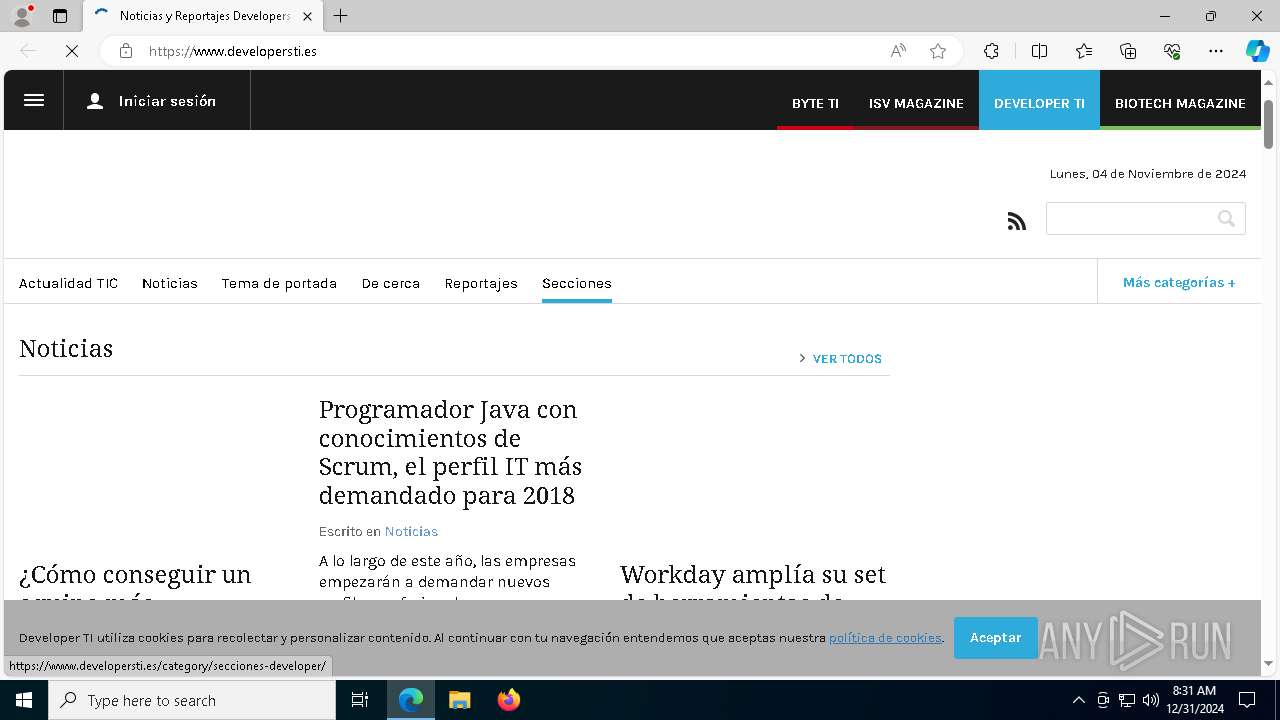1280x720 pixels.
Task: Go back with the browser back arrow
Action: tap(28, 51)
